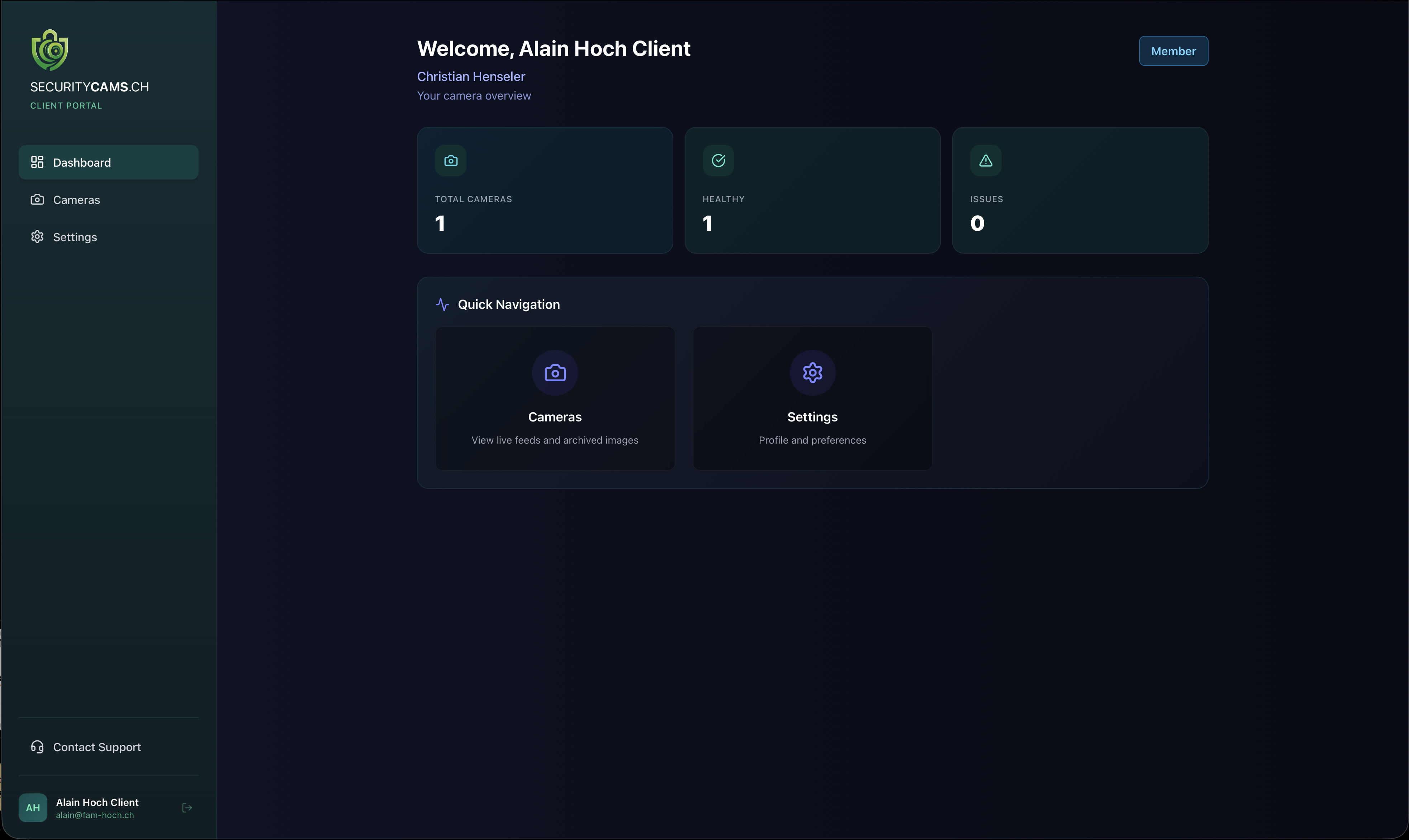Viewport: 1409px width, 840px height.
Task: Click the headset icon next to Contact Support
Action: (37, 747)
